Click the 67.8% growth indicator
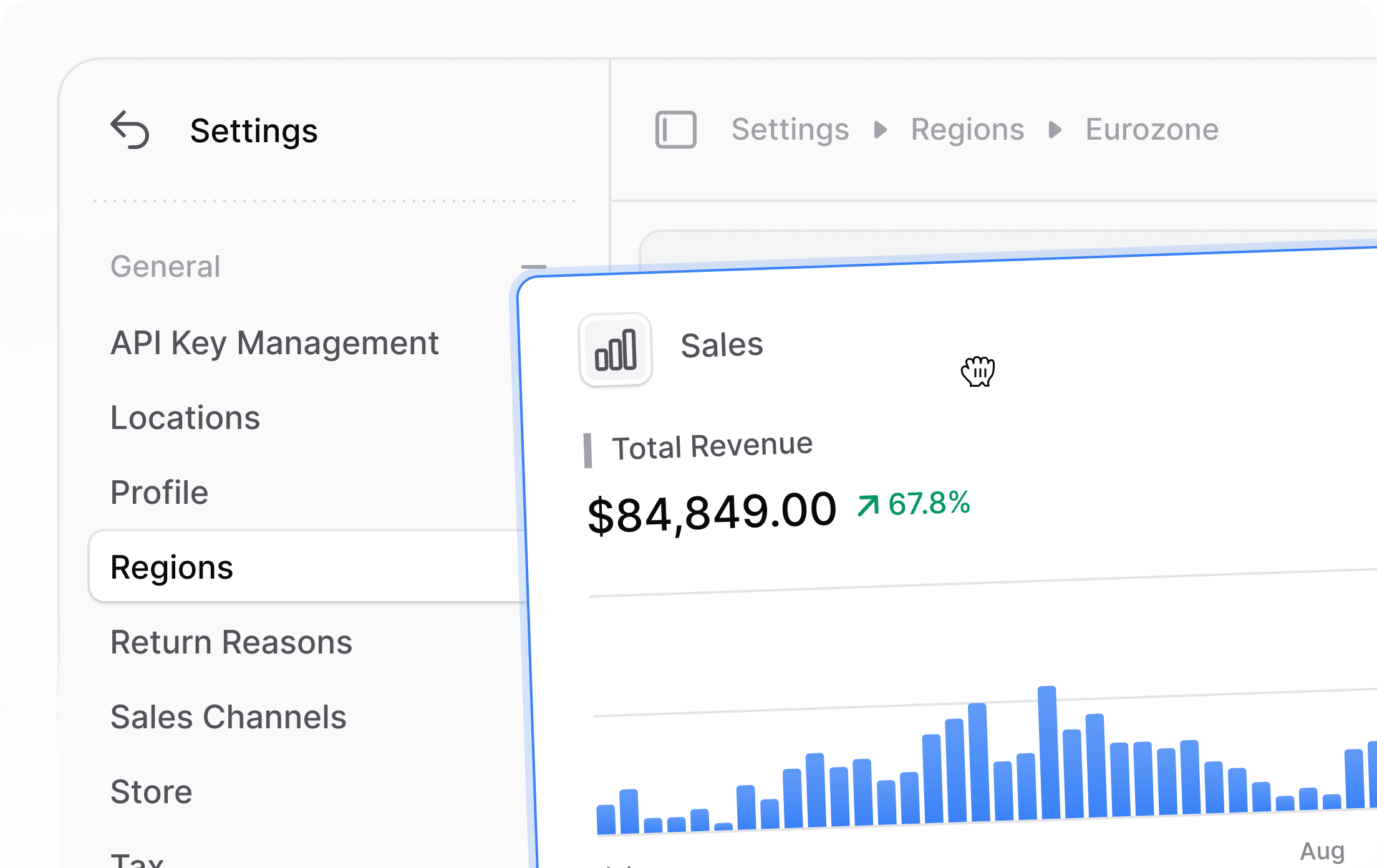This screenshot has width=1377, height=868. click(914, 504)
